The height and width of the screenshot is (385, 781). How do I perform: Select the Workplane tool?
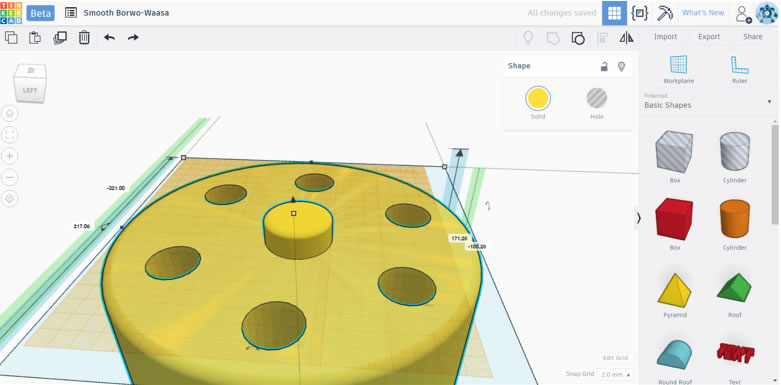click(678, 69)
